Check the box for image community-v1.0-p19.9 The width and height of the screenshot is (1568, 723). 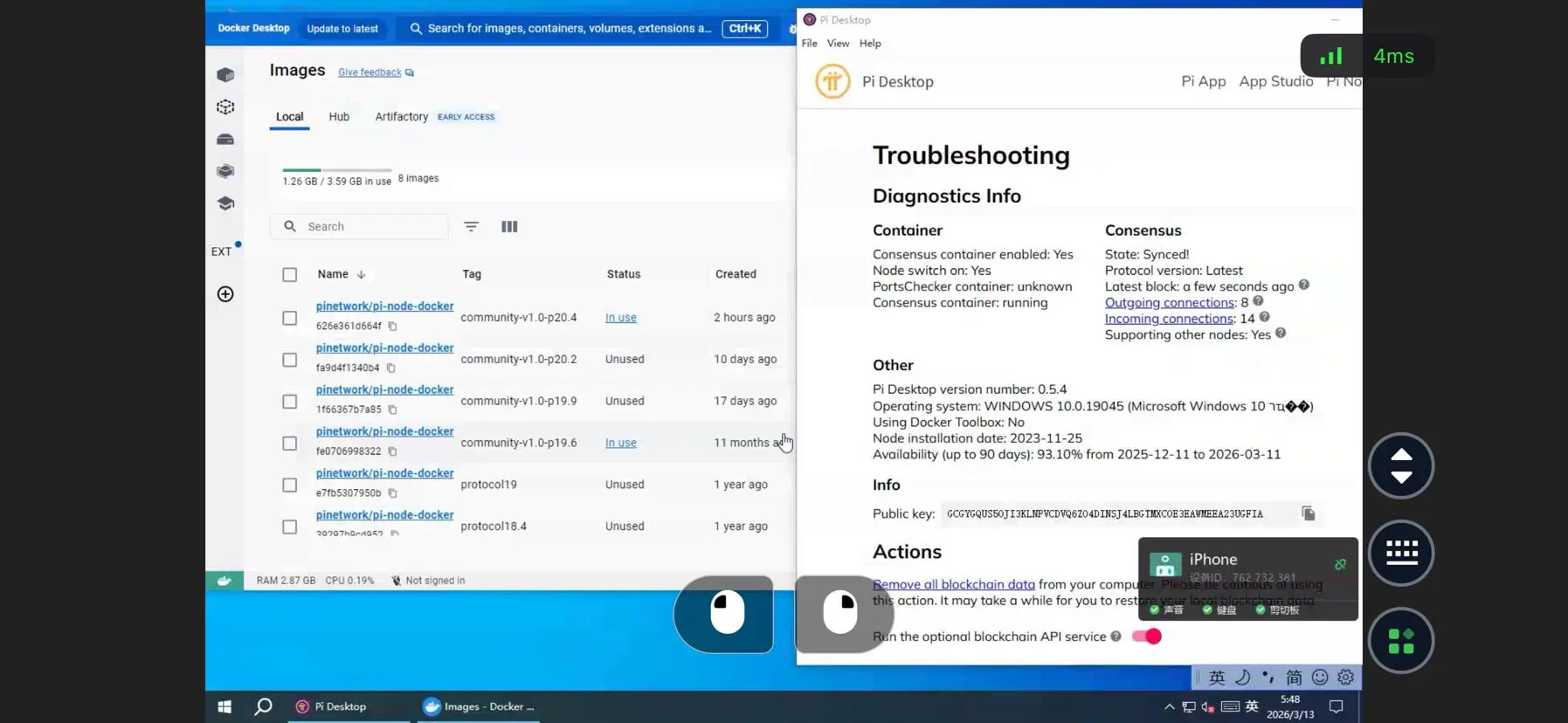[290, 402]
